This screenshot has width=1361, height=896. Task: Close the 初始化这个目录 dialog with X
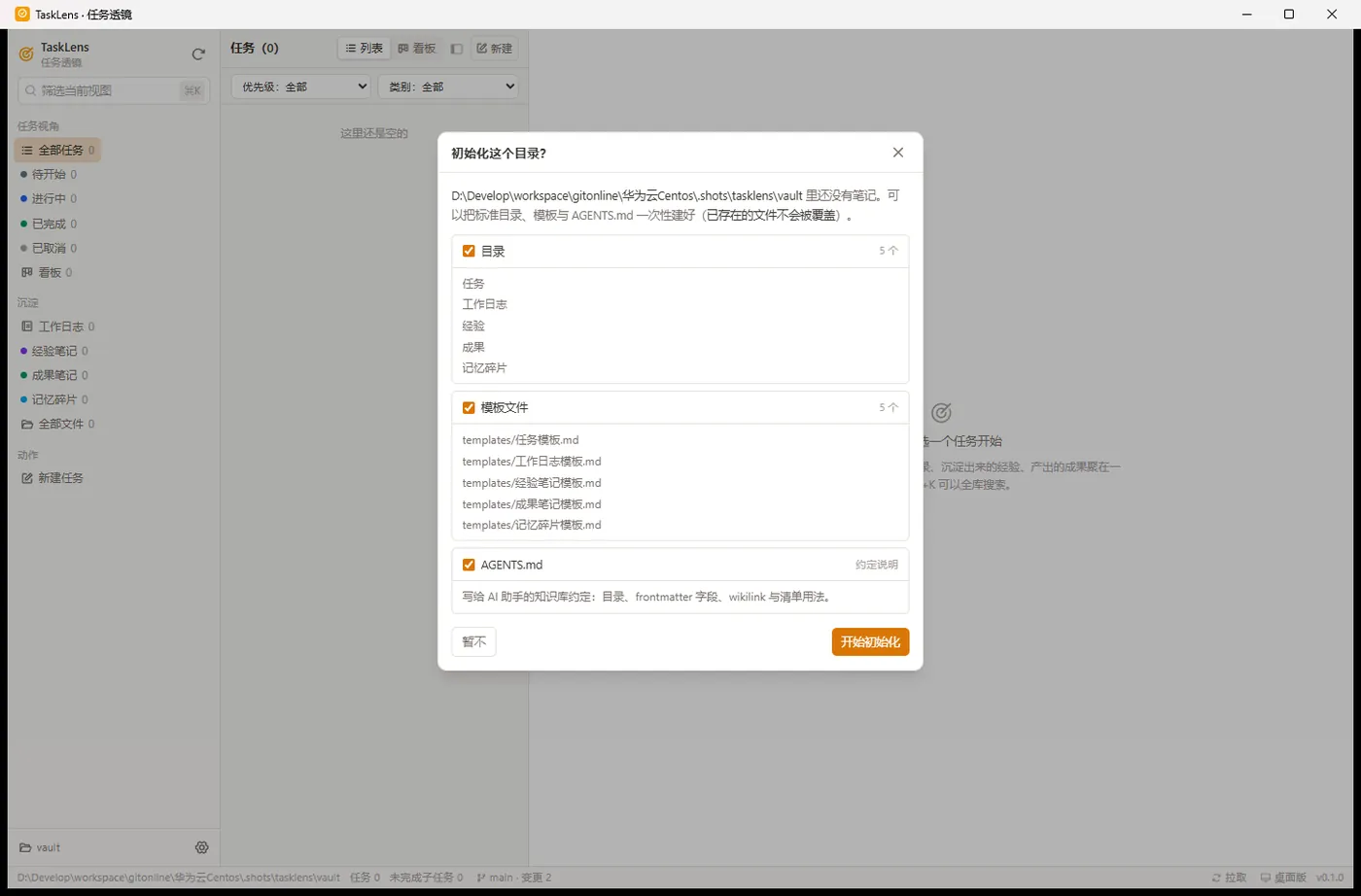tap(898, 153)
